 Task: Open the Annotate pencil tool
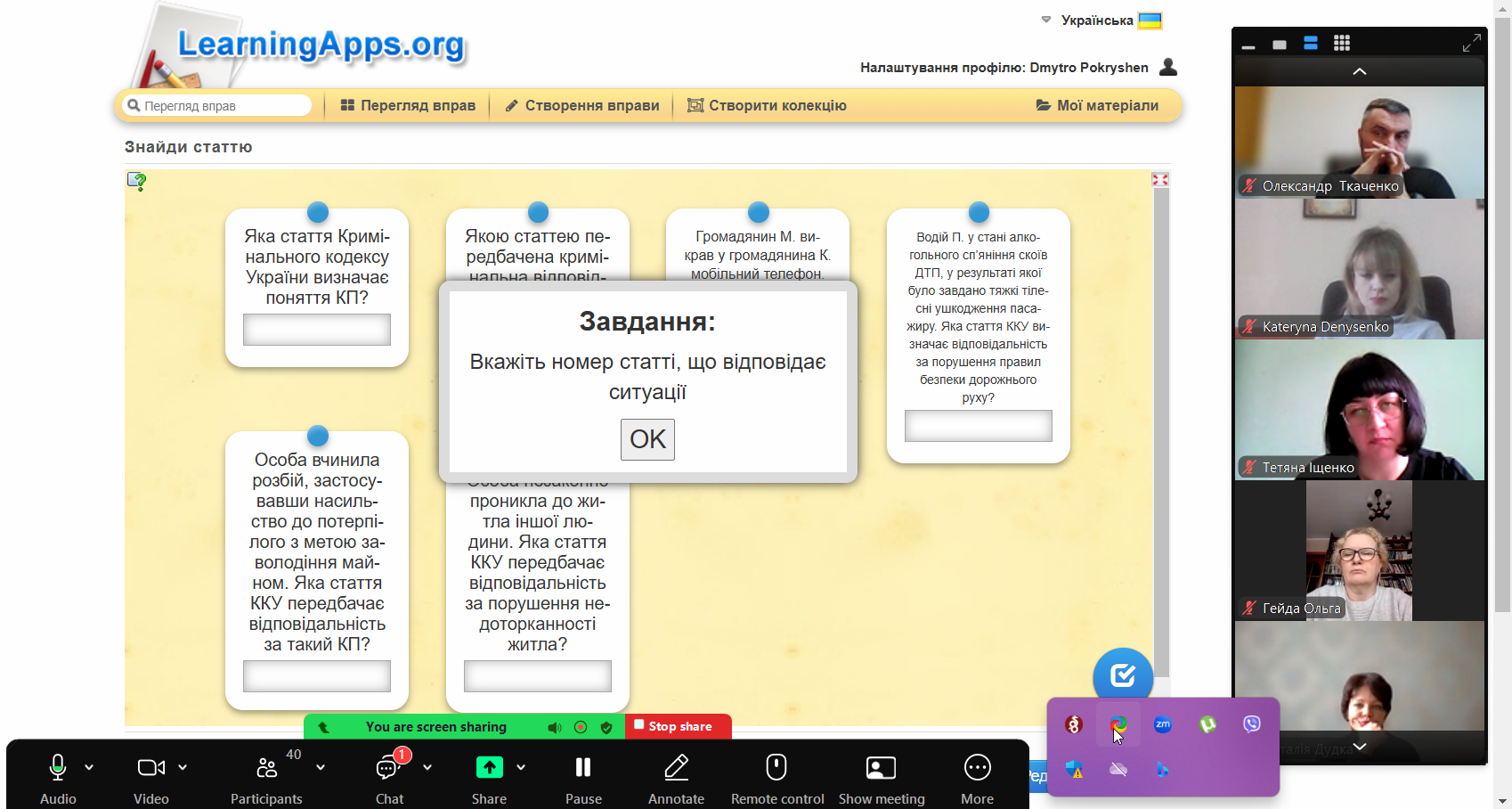676,768
